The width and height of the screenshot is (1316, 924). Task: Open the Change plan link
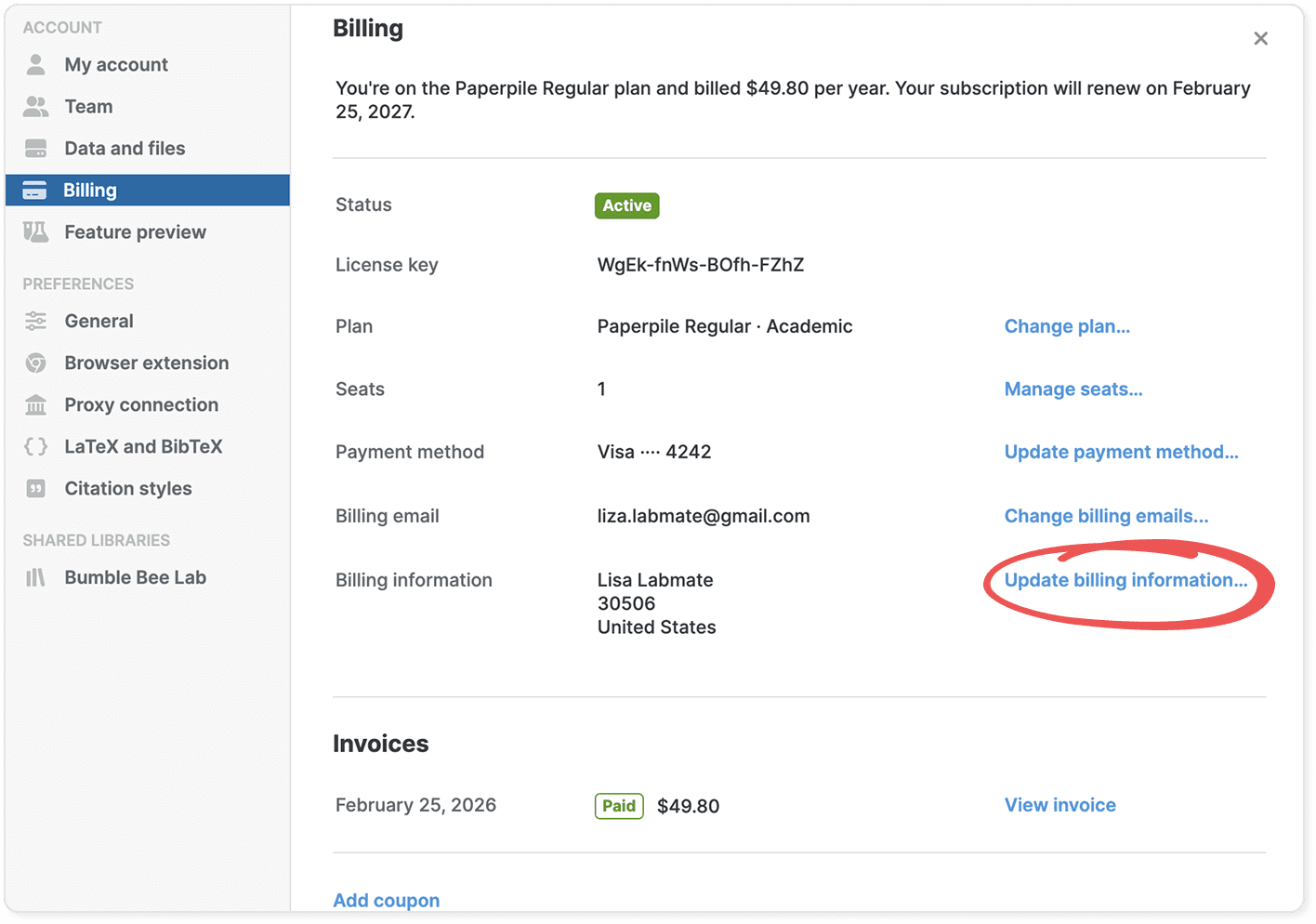point(1067,326)
